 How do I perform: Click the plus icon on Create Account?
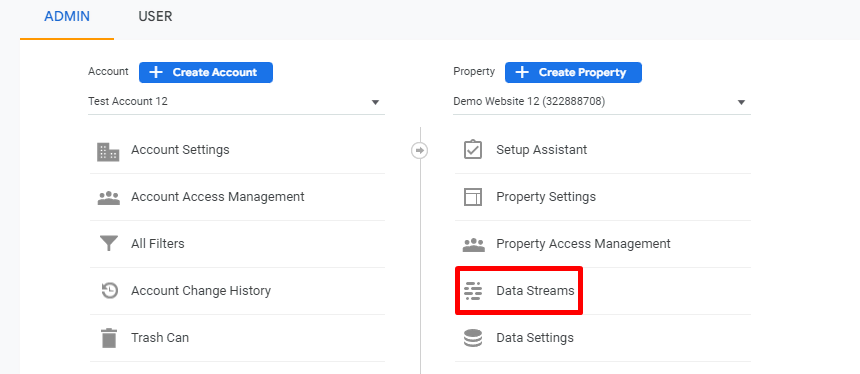point(156,72)
